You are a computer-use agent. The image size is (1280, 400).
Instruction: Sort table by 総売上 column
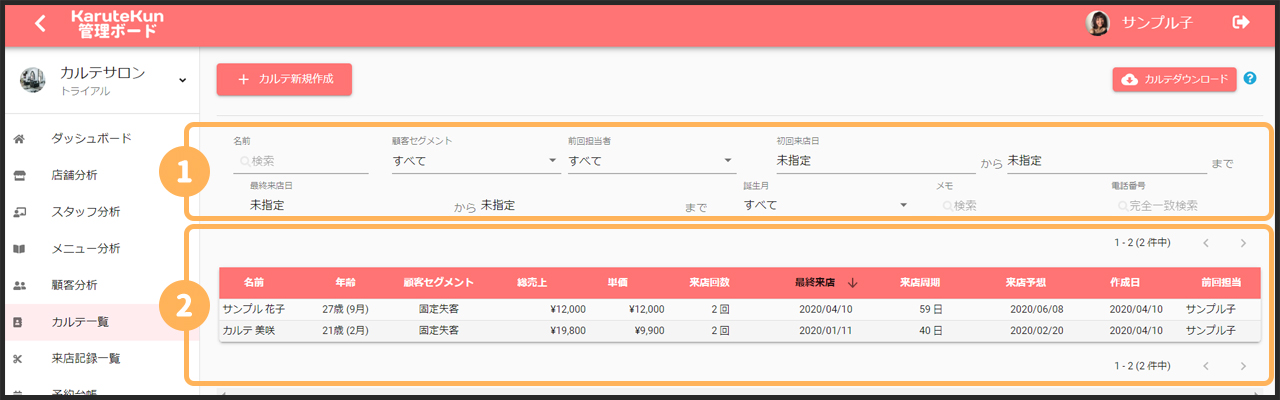(x=532, y=282)
